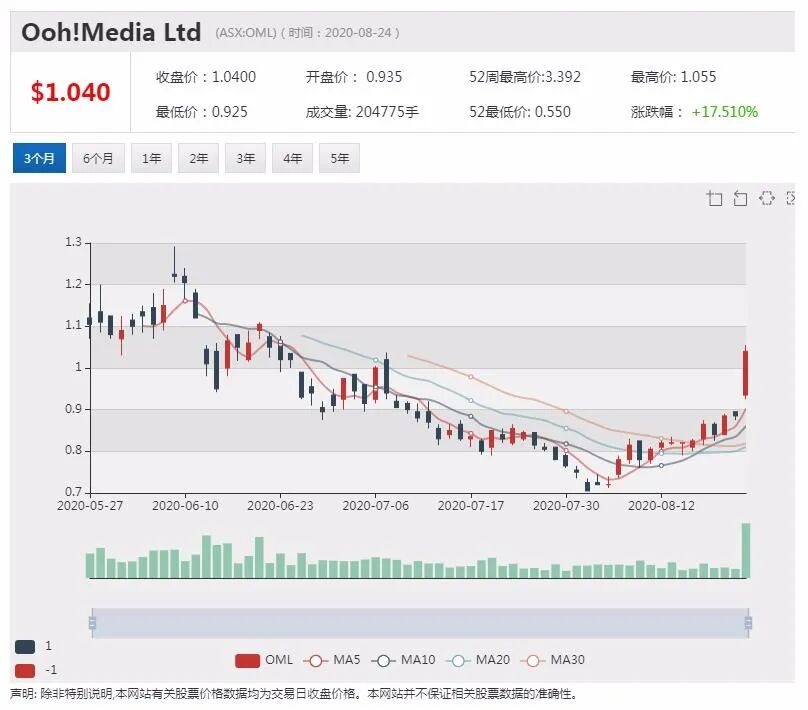Image resolution: width=808 pixels, height=710 pixels.
Task: Toggle the red '-1' visual map swatch
Action: [x=25, y=671]
